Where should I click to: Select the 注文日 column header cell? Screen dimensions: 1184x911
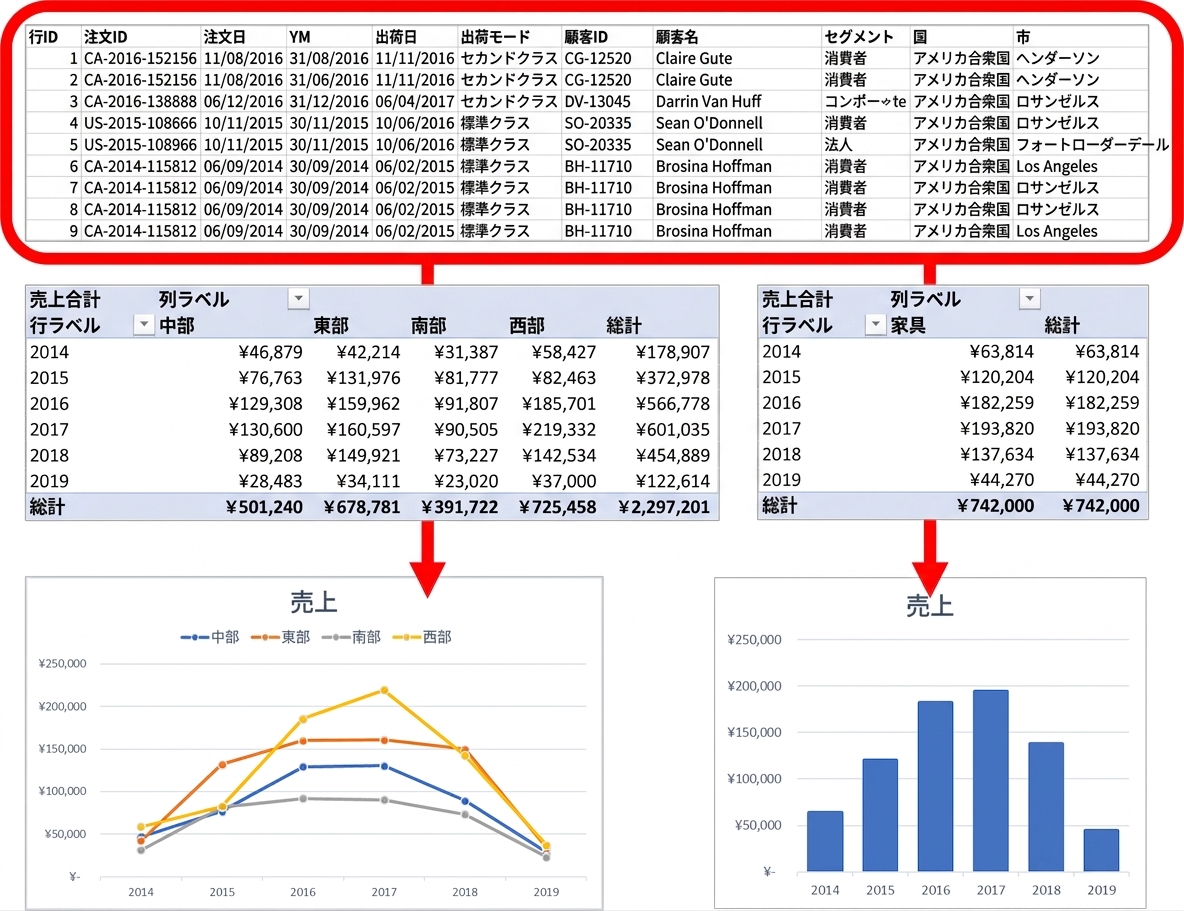[x=243, y=37]
